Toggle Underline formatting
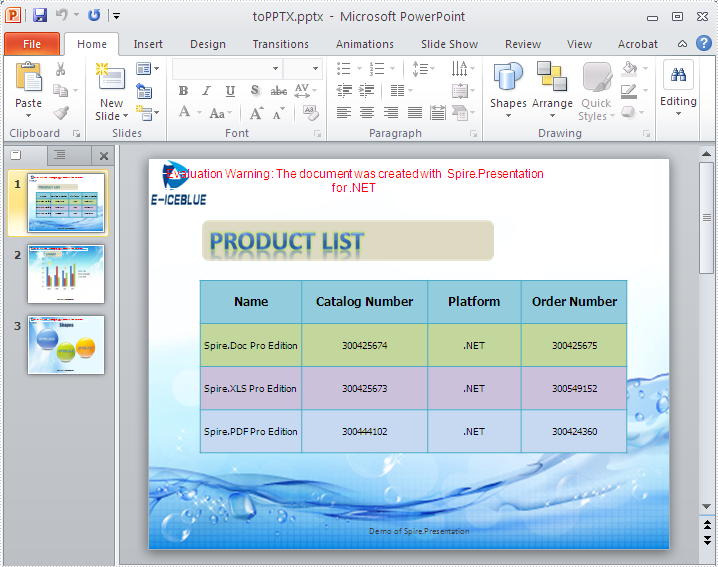718x567 pixels. (230, 91)
